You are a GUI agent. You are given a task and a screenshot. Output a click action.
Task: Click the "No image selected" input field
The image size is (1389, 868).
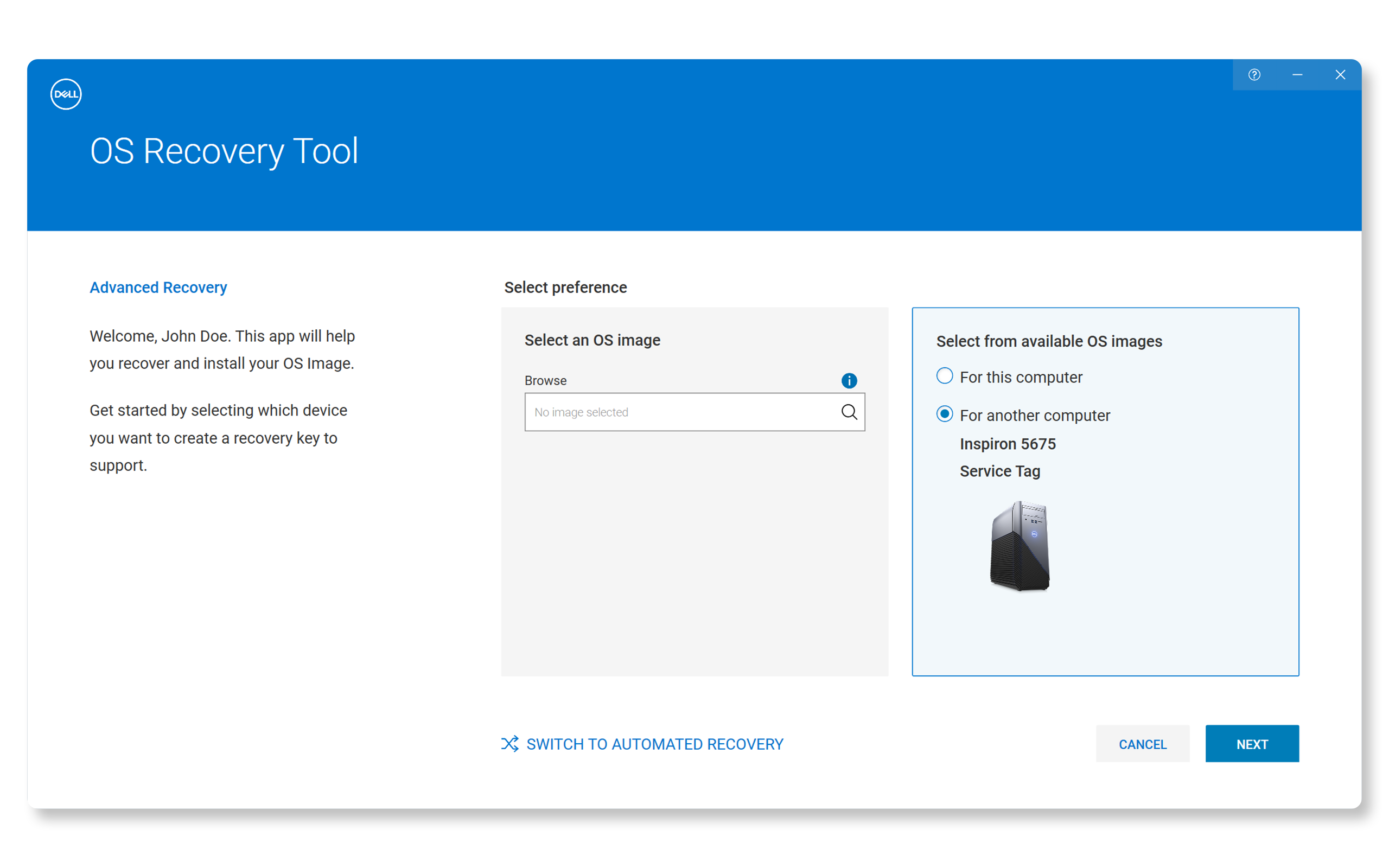coord(677,412)
